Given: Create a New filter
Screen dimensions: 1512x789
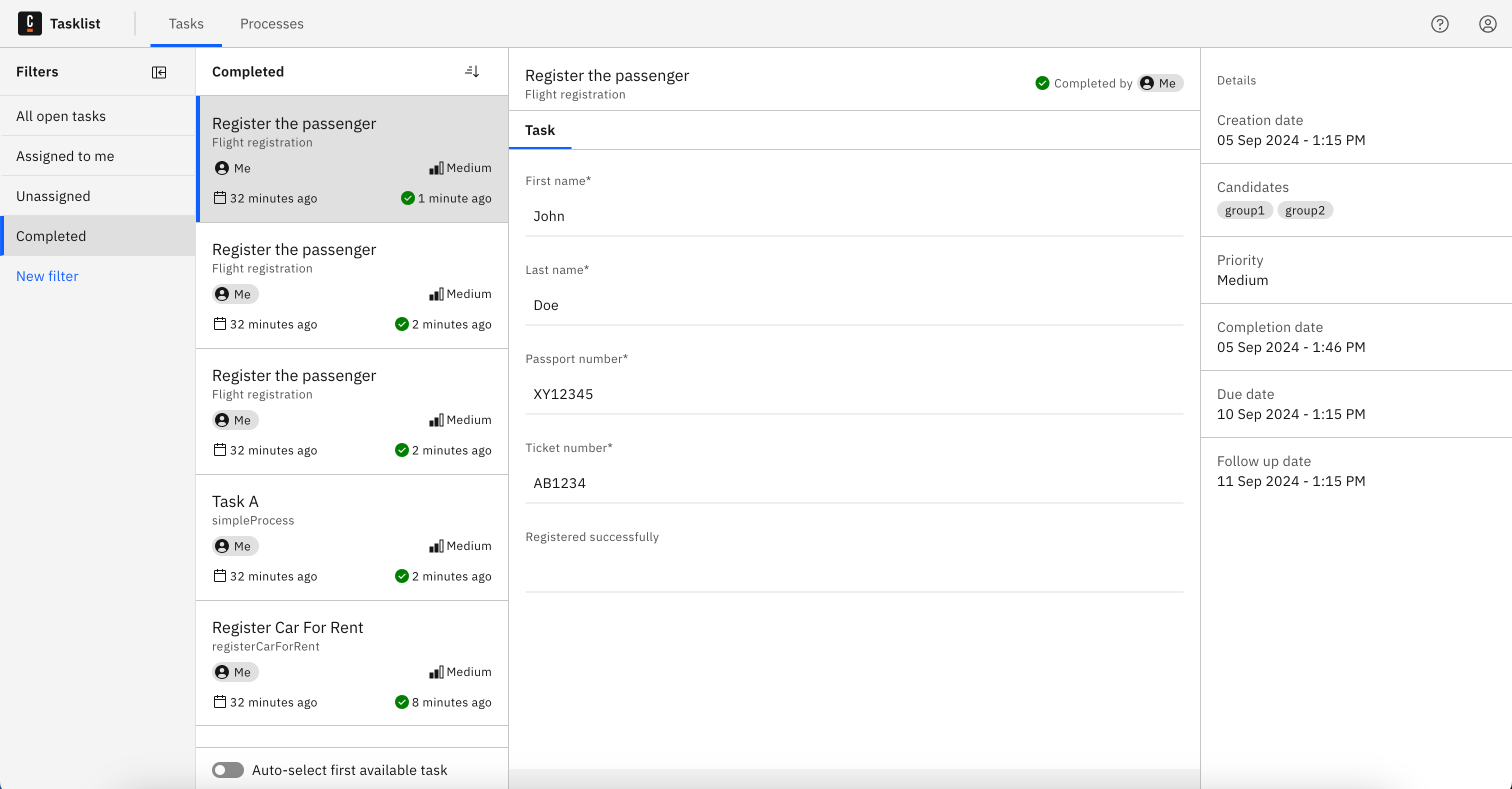Looking at the screenshot, I should [x=47, y=276].
